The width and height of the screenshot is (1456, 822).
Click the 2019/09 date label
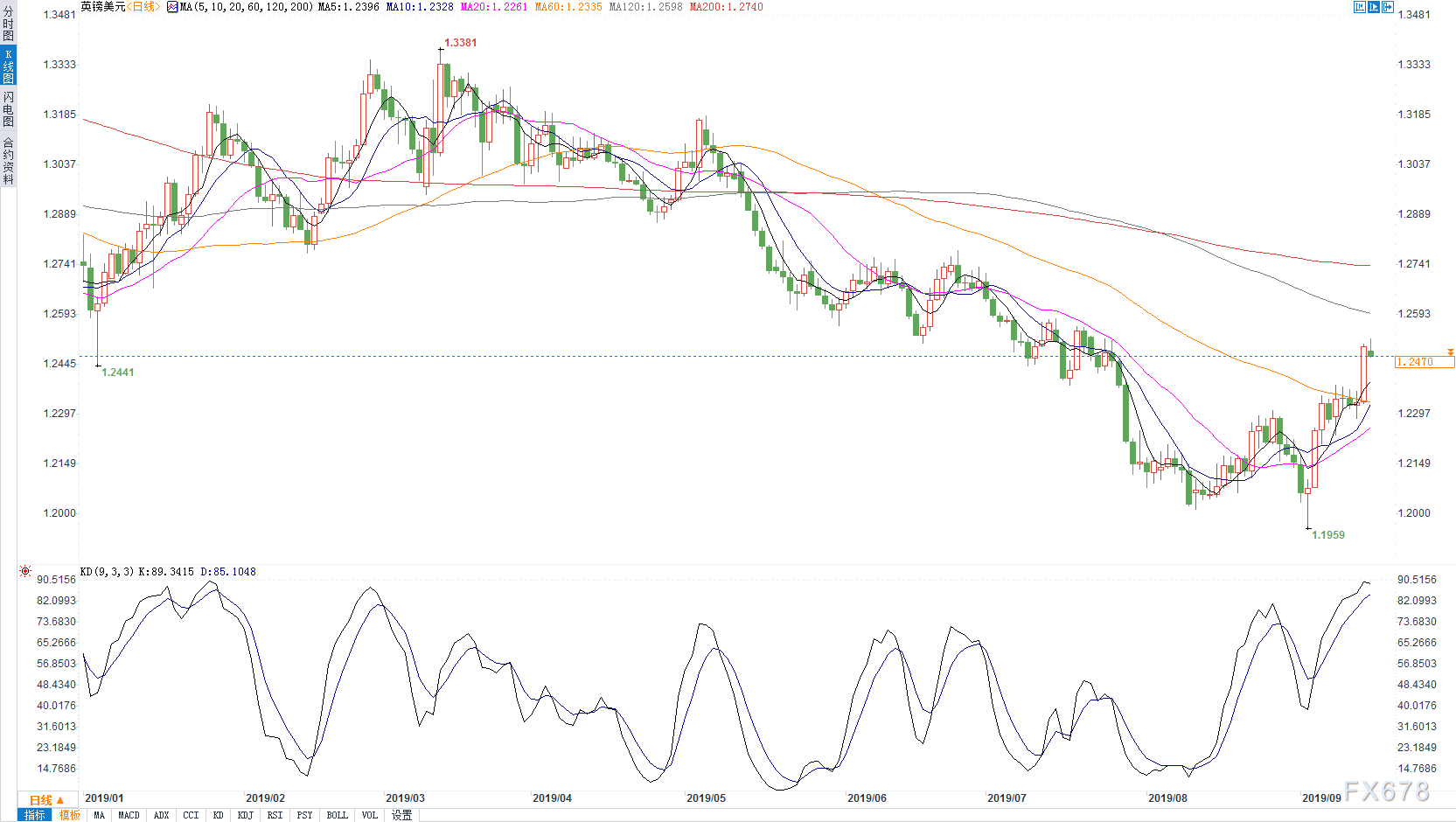point(1321,798)
